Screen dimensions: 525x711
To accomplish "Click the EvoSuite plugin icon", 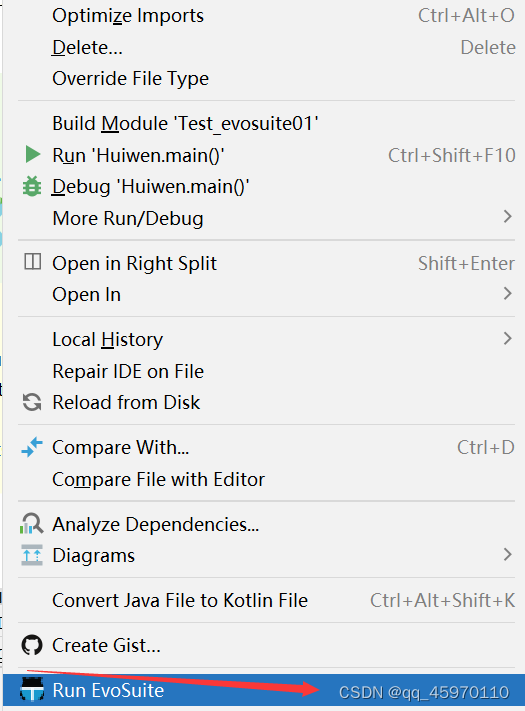I will [32, 690].
